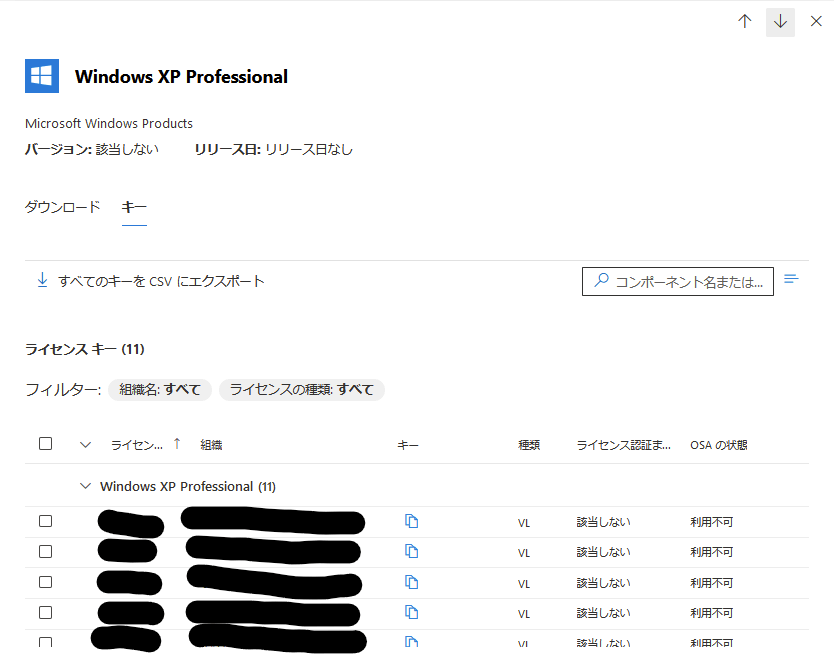Sort by the 組織 column header
The height and width of the screenshot is (654, 834).
pyautogui.click(x=211, y=445)
